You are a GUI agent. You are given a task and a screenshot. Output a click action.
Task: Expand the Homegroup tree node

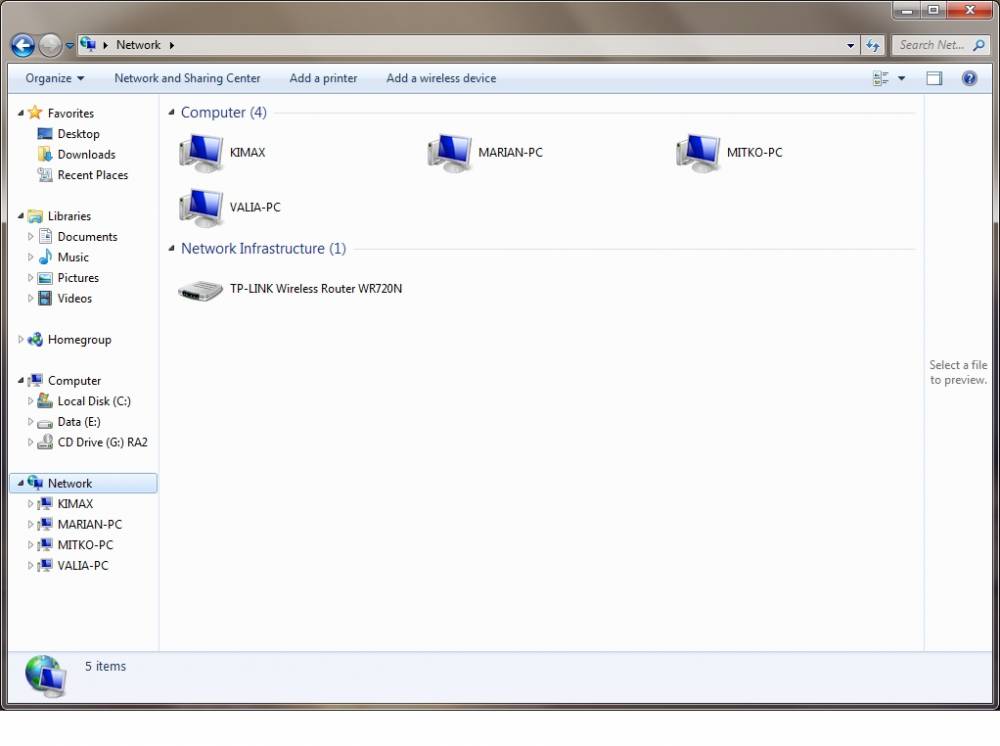[x=20, y=339]
